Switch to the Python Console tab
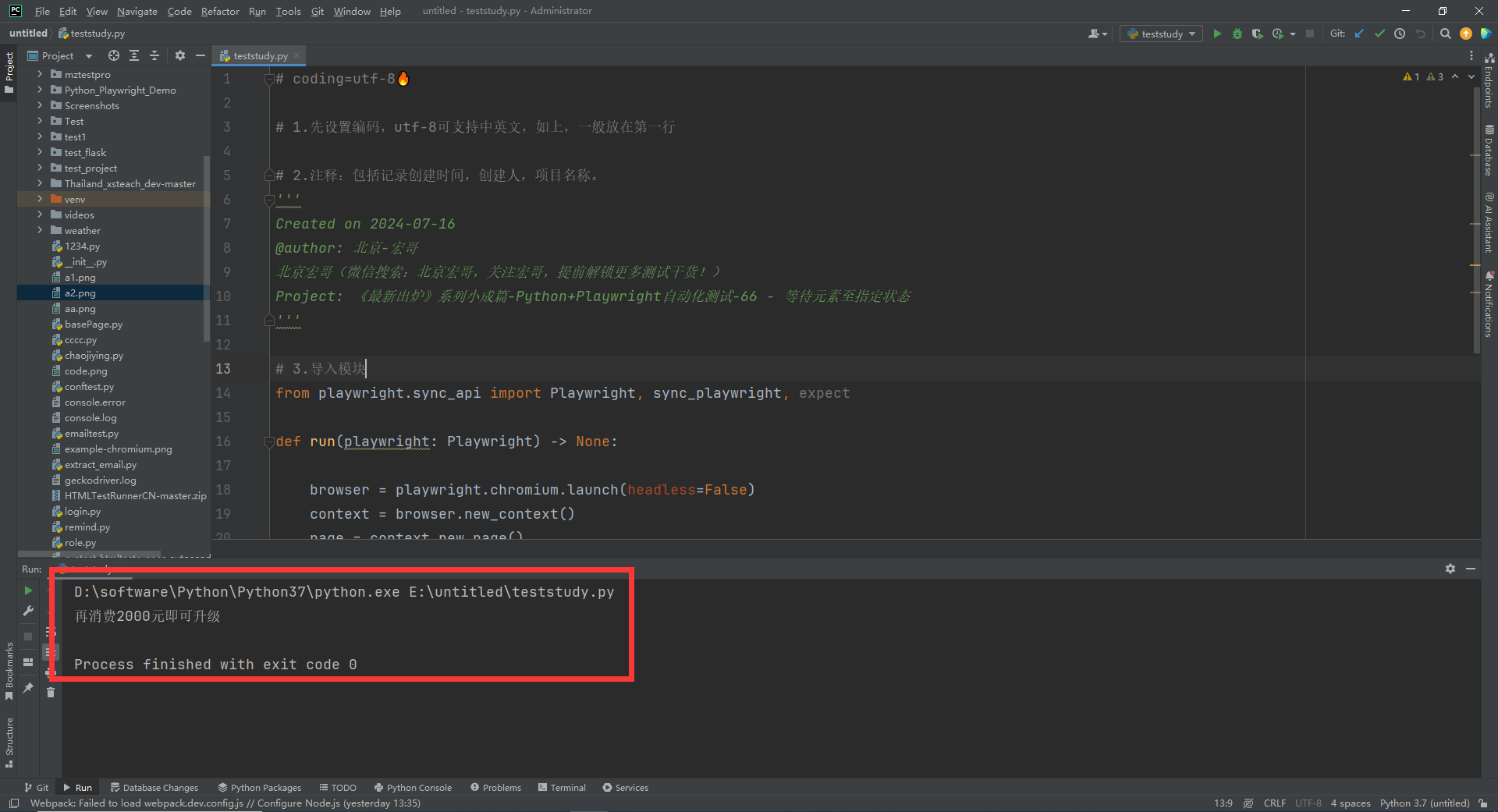 click(x=413, y=788)
